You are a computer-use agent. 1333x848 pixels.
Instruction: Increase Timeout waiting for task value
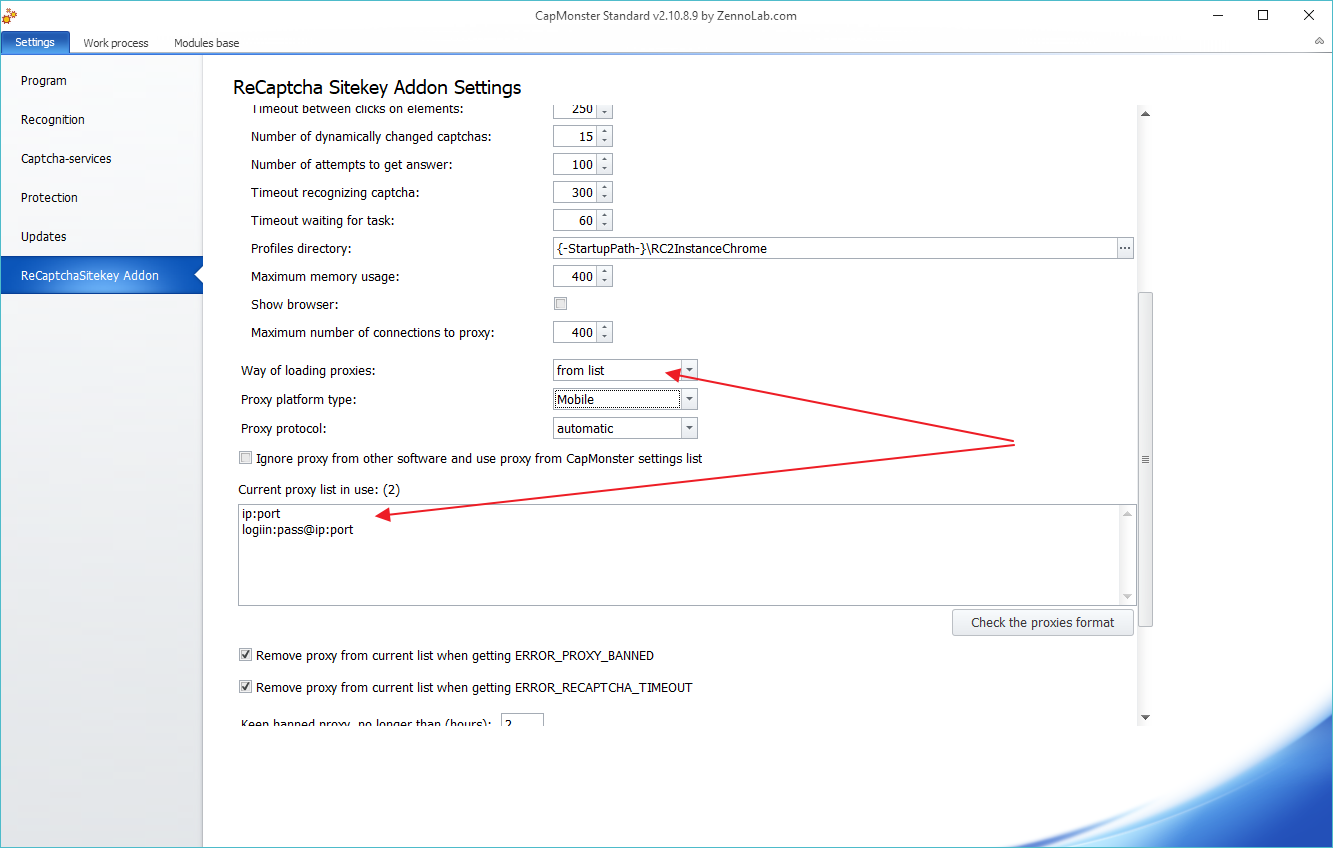pos(605,216)
